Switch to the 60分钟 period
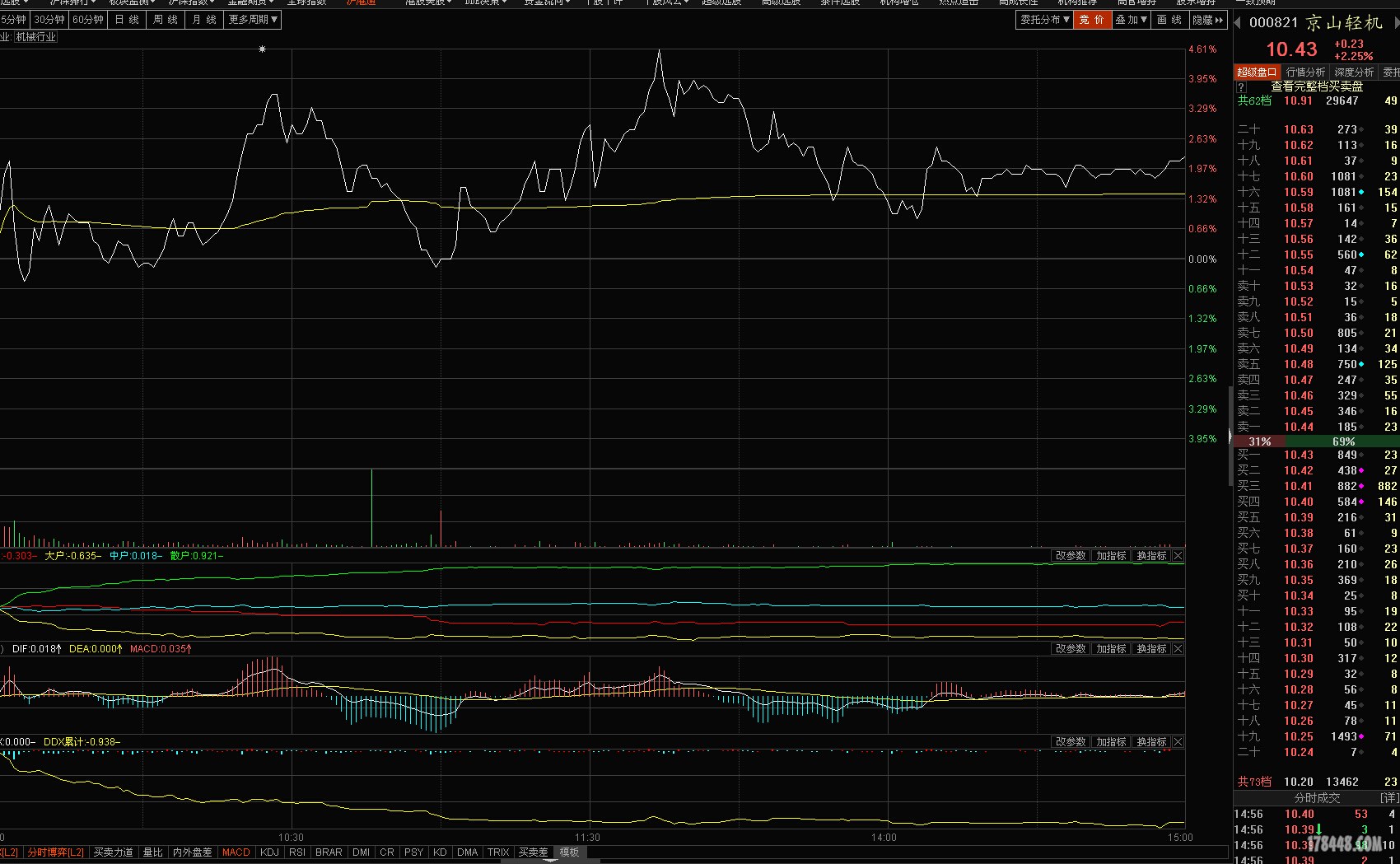Image resolution: width=1400 pixels, height=864 pixels. click(x=88, y=19)
